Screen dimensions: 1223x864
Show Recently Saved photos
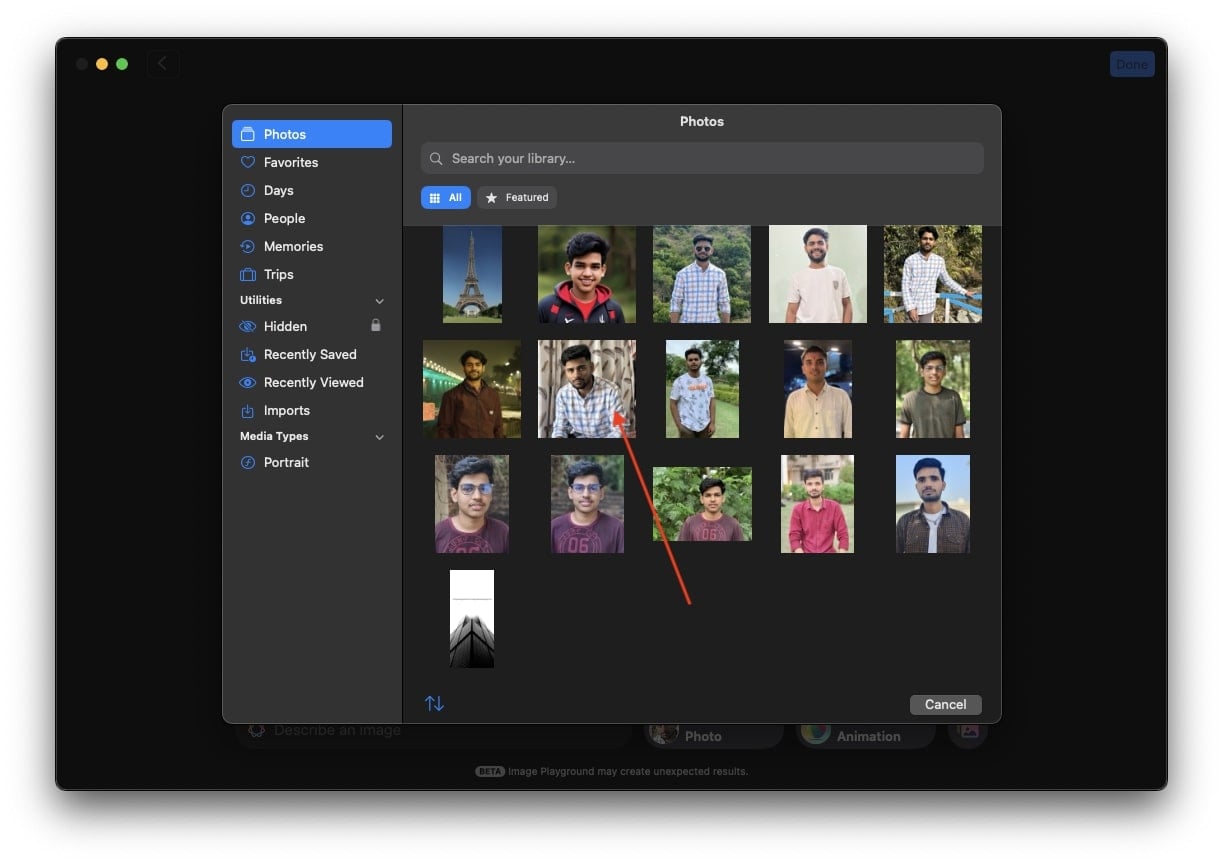coord(311,354)
